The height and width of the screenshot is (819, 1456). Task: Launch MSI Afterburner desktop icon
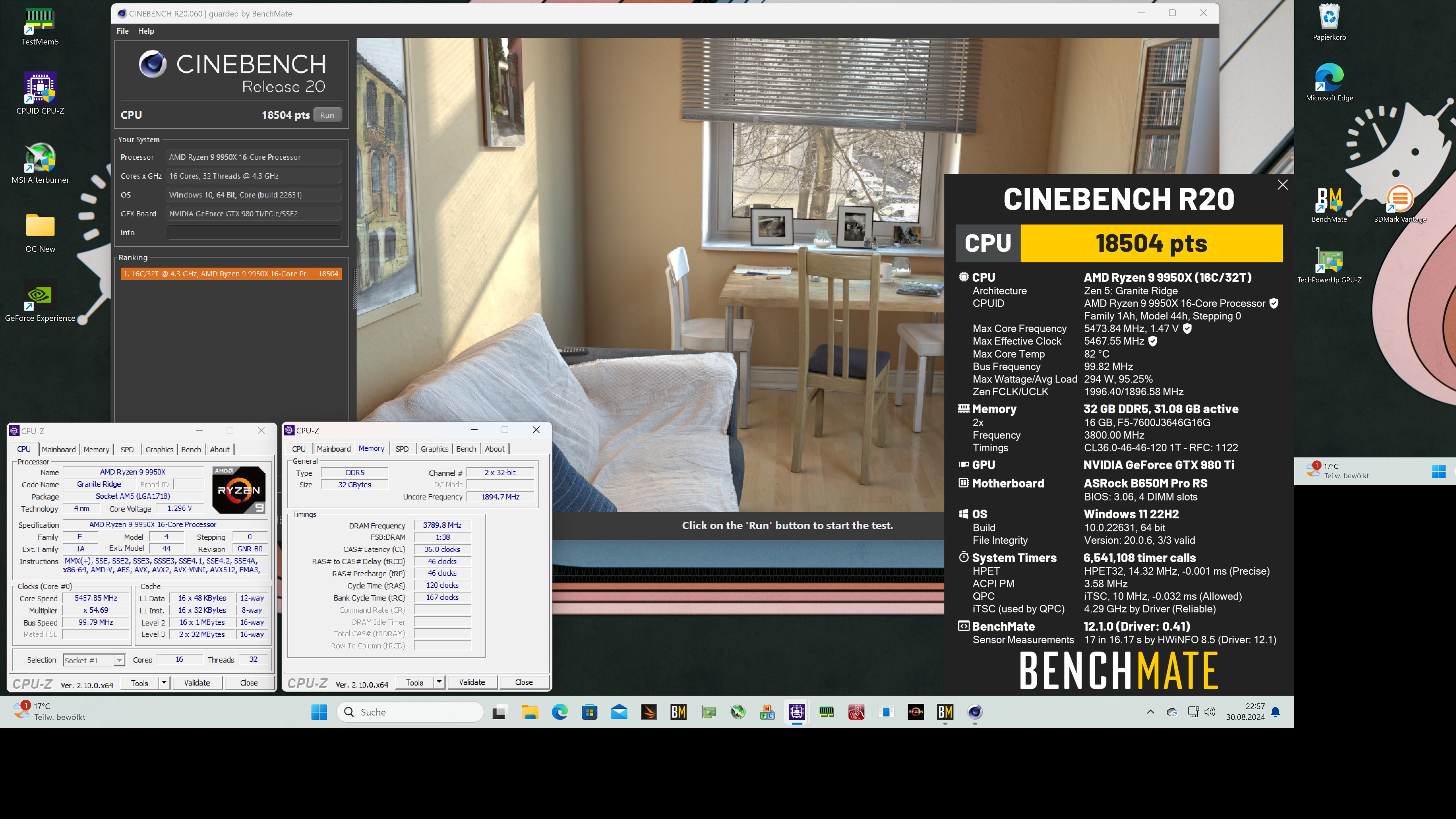(x=40, y=163)
